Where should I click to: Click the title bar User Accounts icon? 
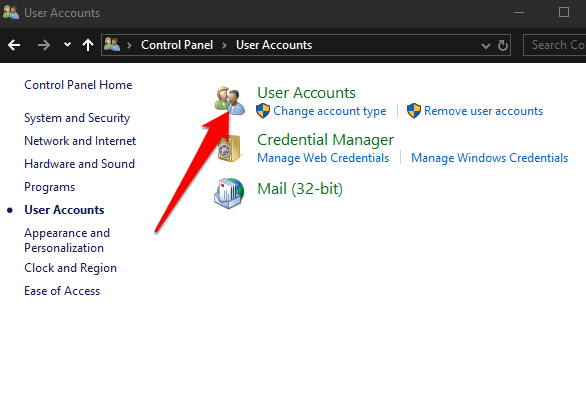pos(11,12)
